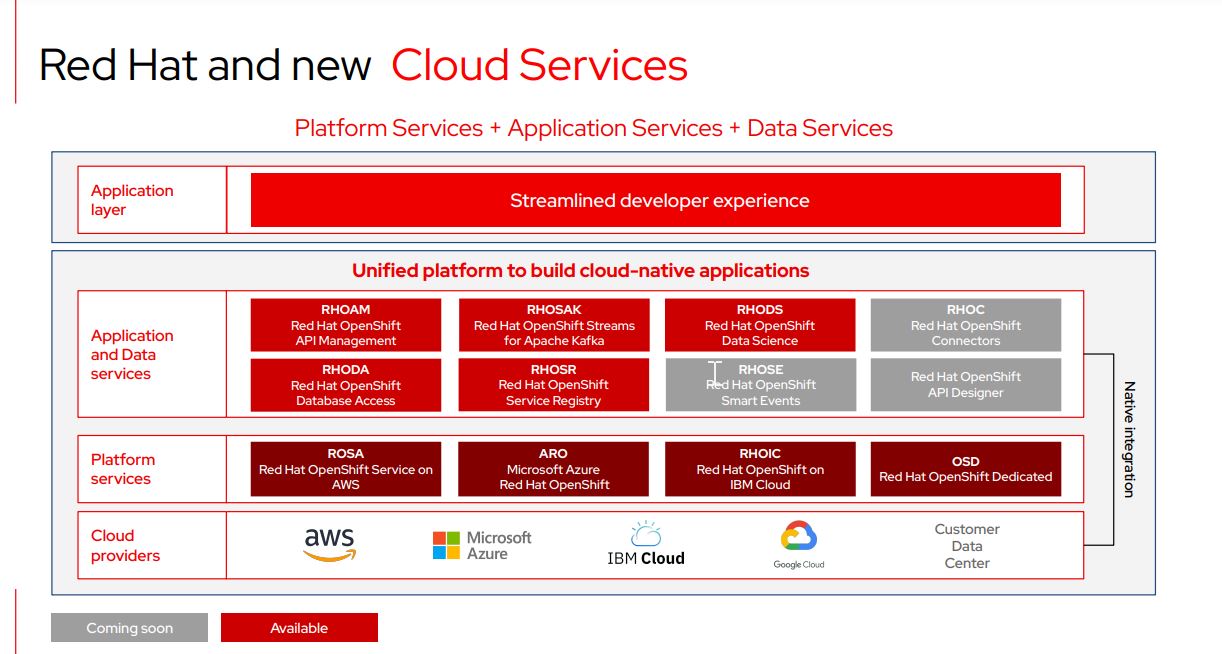Select the Customer Data Center label
The image size is (1222, 654).
pos(966,546)
